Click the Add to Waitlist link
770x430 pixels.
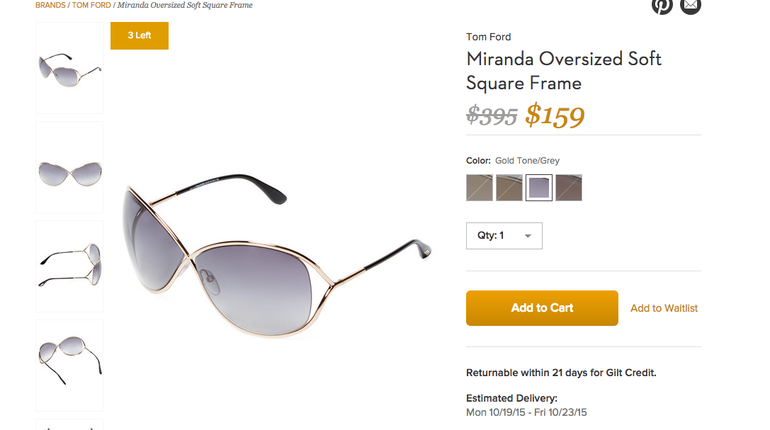point(664,308)
